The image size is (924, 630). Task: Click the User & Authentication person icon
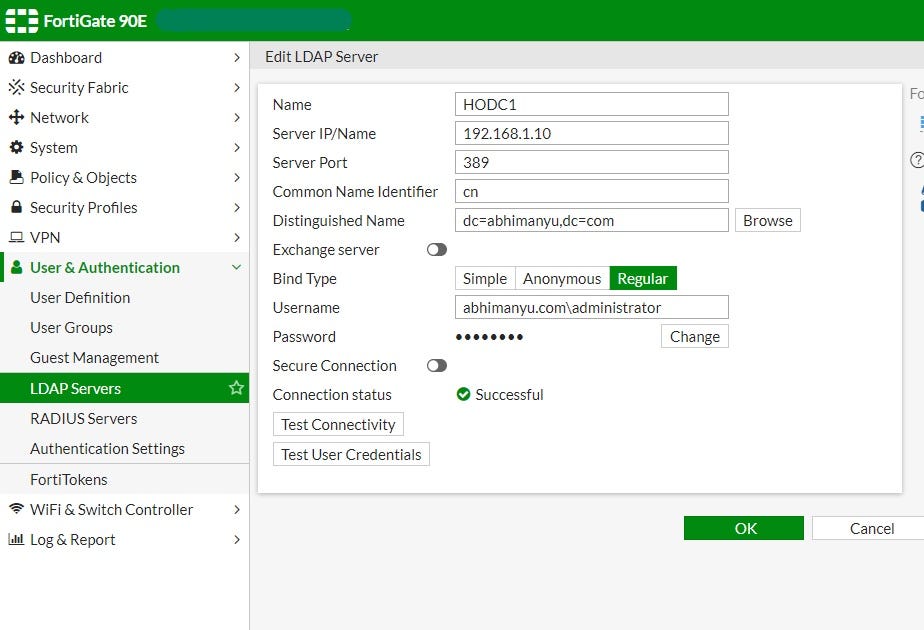coord(16,268)
